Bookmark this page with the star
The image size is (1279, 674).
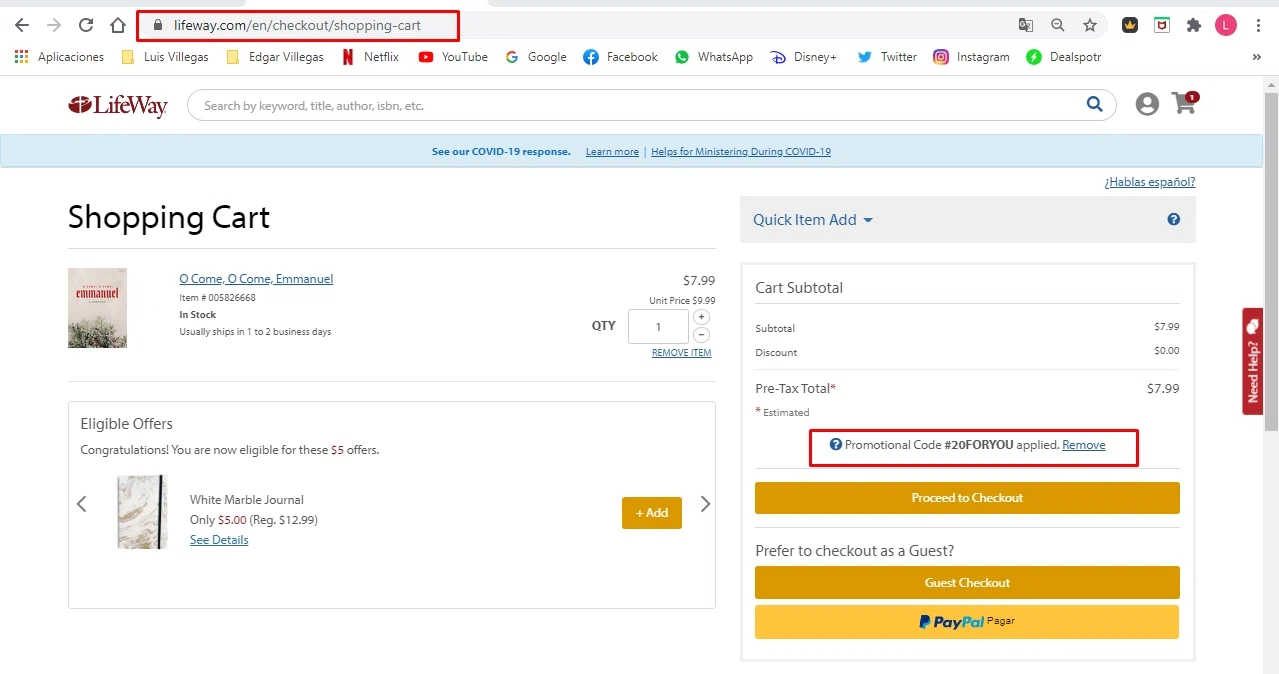(1090, 25)
